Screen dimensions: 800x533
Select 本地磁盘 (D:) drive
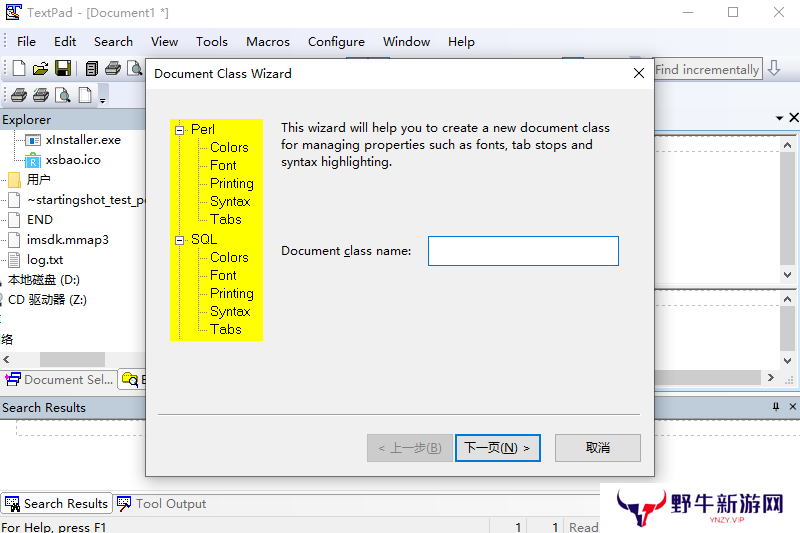click(x=43, y=280)
